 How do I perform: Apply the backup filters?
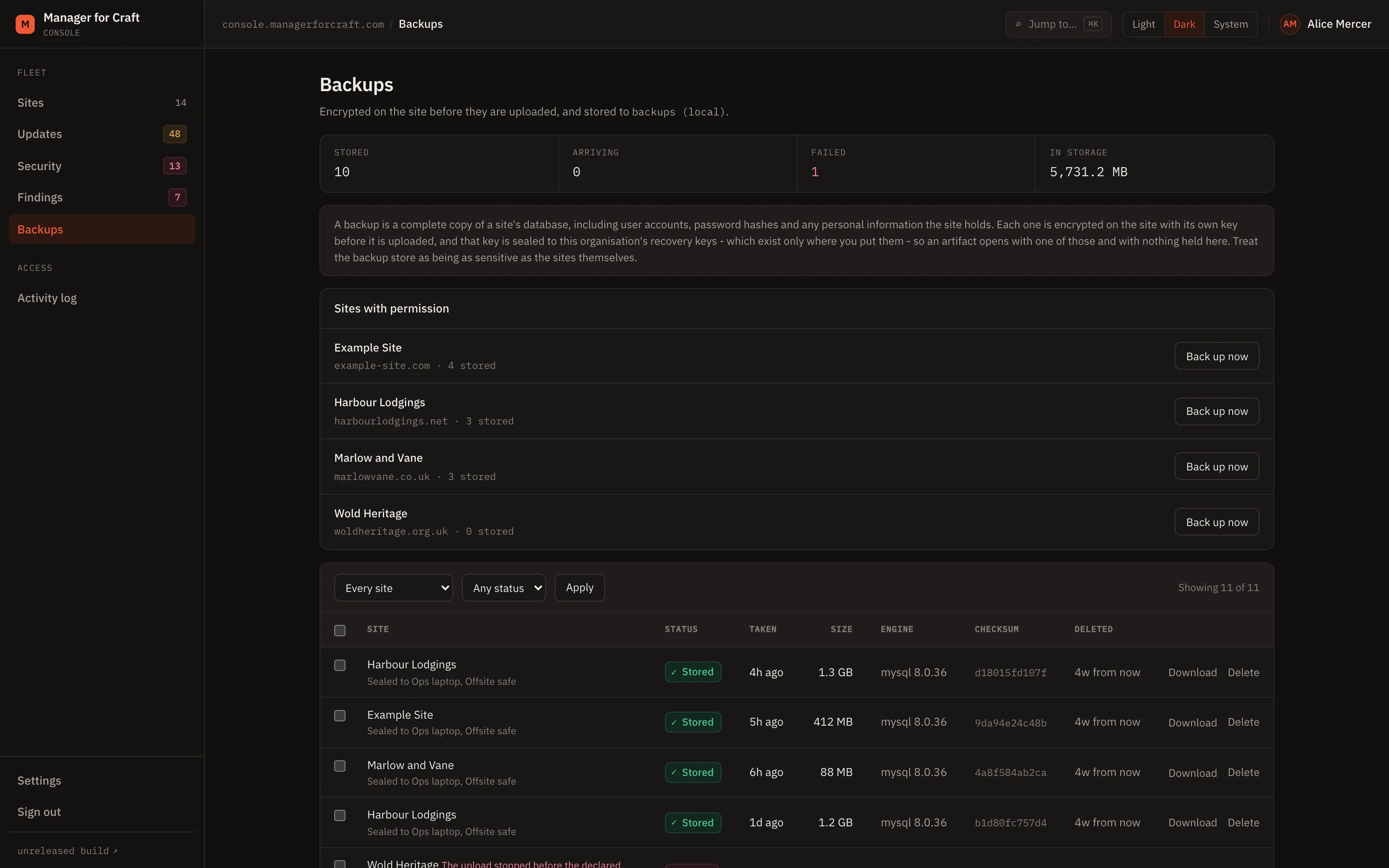click(579, 588)
